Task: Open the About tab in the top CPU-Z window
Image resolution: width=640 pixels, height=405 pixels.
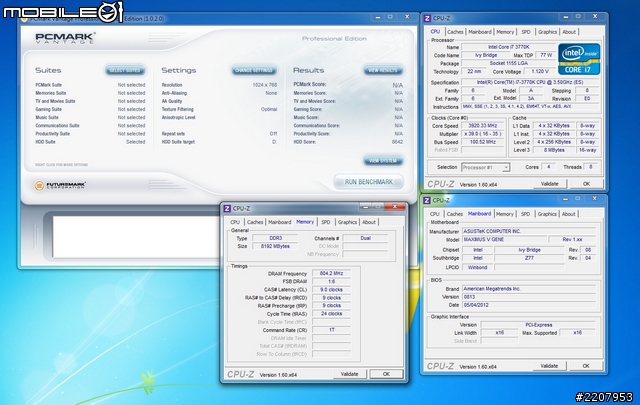Action: 569,32
